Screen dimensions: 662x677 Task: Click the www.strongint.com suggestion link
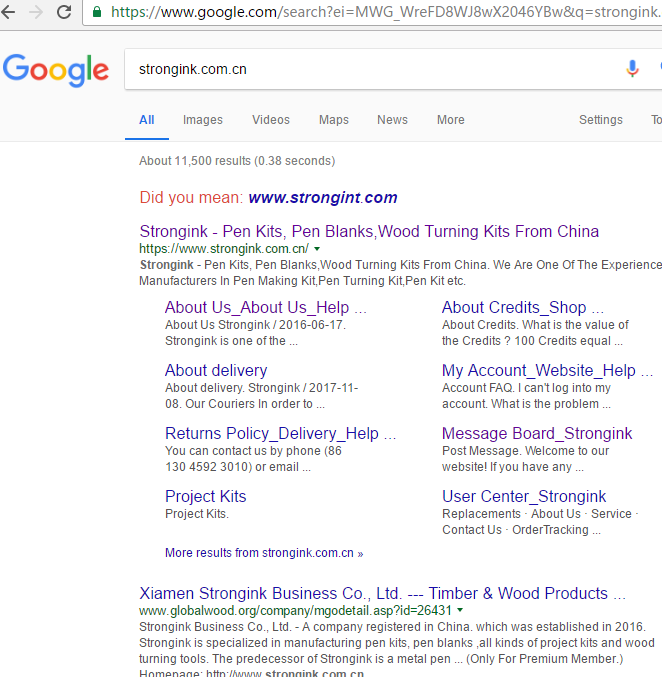click(x=323, y=198)
